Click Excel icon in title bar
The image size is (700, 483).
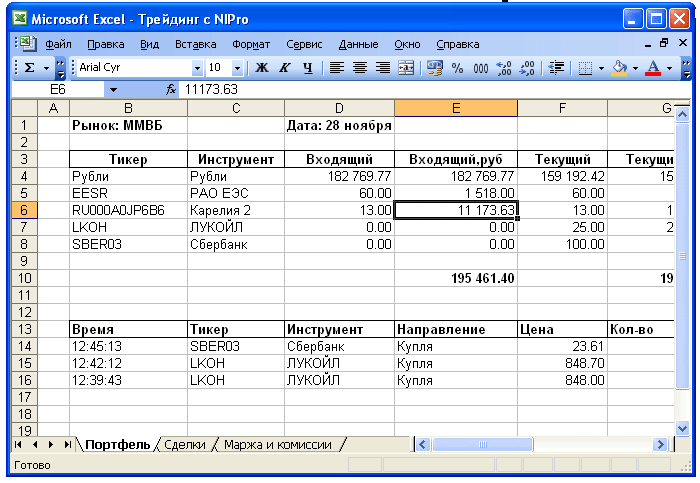[20, 19]
